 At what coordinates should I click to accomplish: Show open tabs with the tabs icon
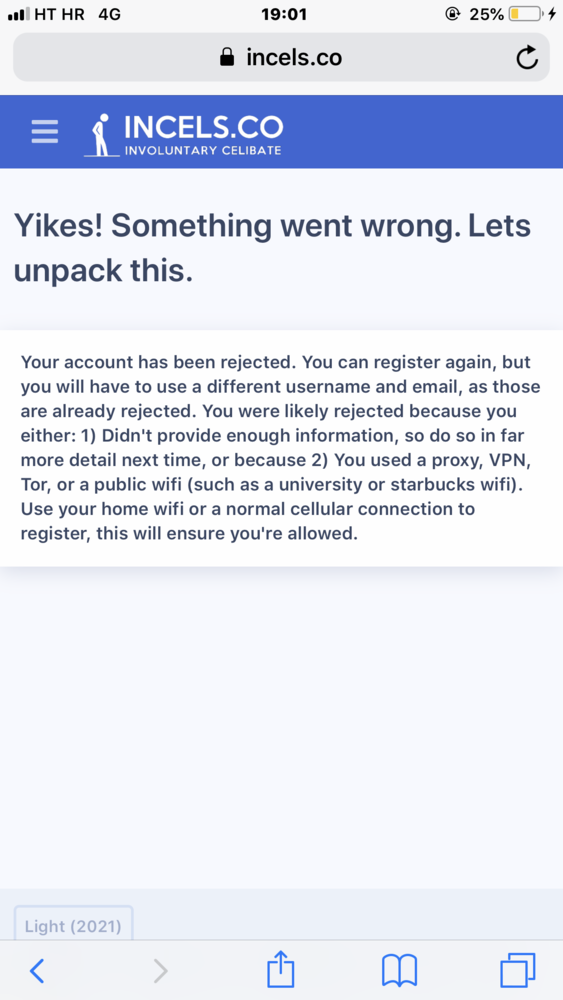(518, 971)
